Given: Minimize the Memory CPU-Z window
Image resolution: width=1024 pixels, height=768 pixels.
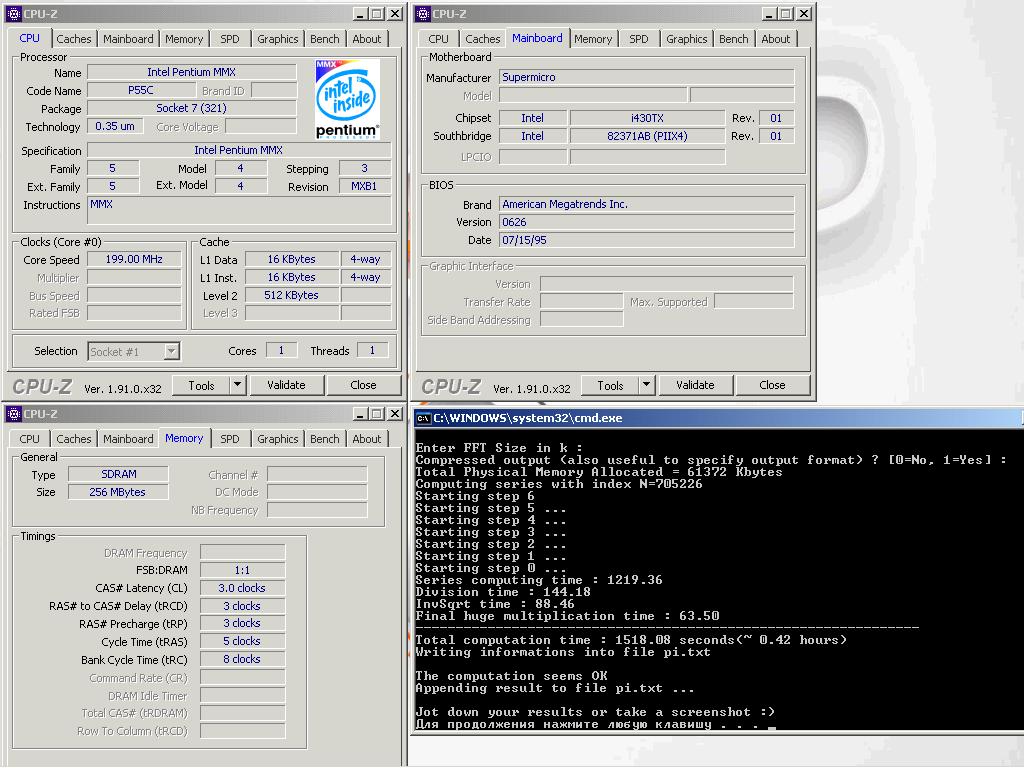Looking at the screenshot, I should (360, 414).
